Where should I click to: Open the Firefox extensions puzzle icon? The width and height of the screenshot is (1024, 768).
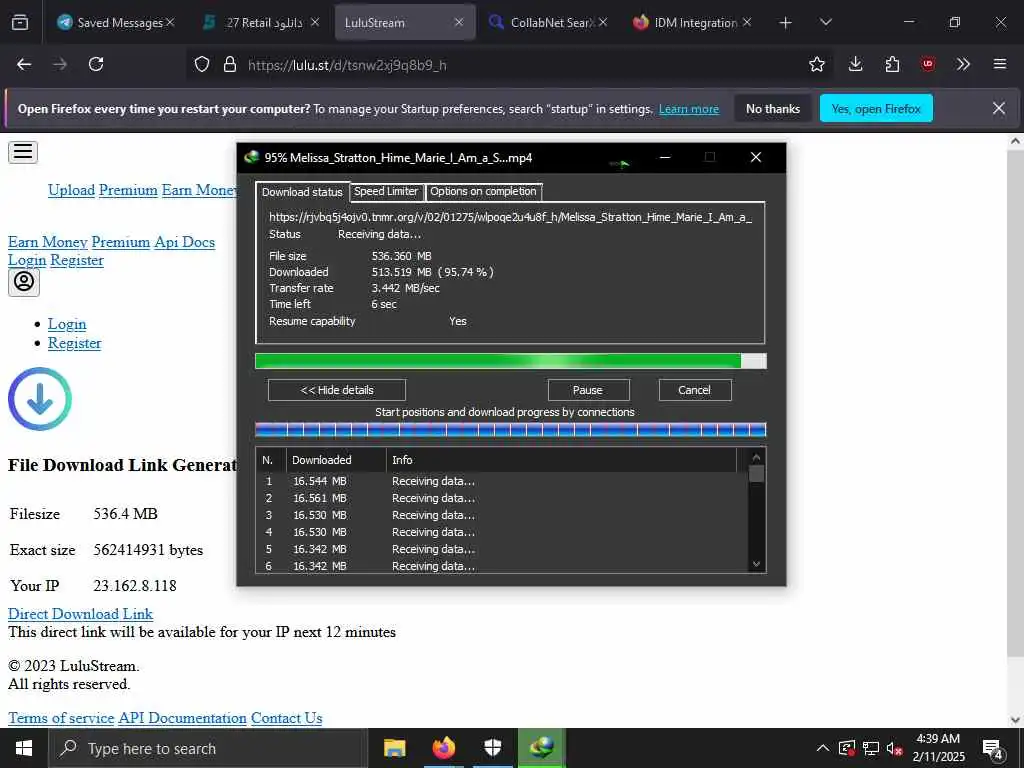(x=892, y=64)
